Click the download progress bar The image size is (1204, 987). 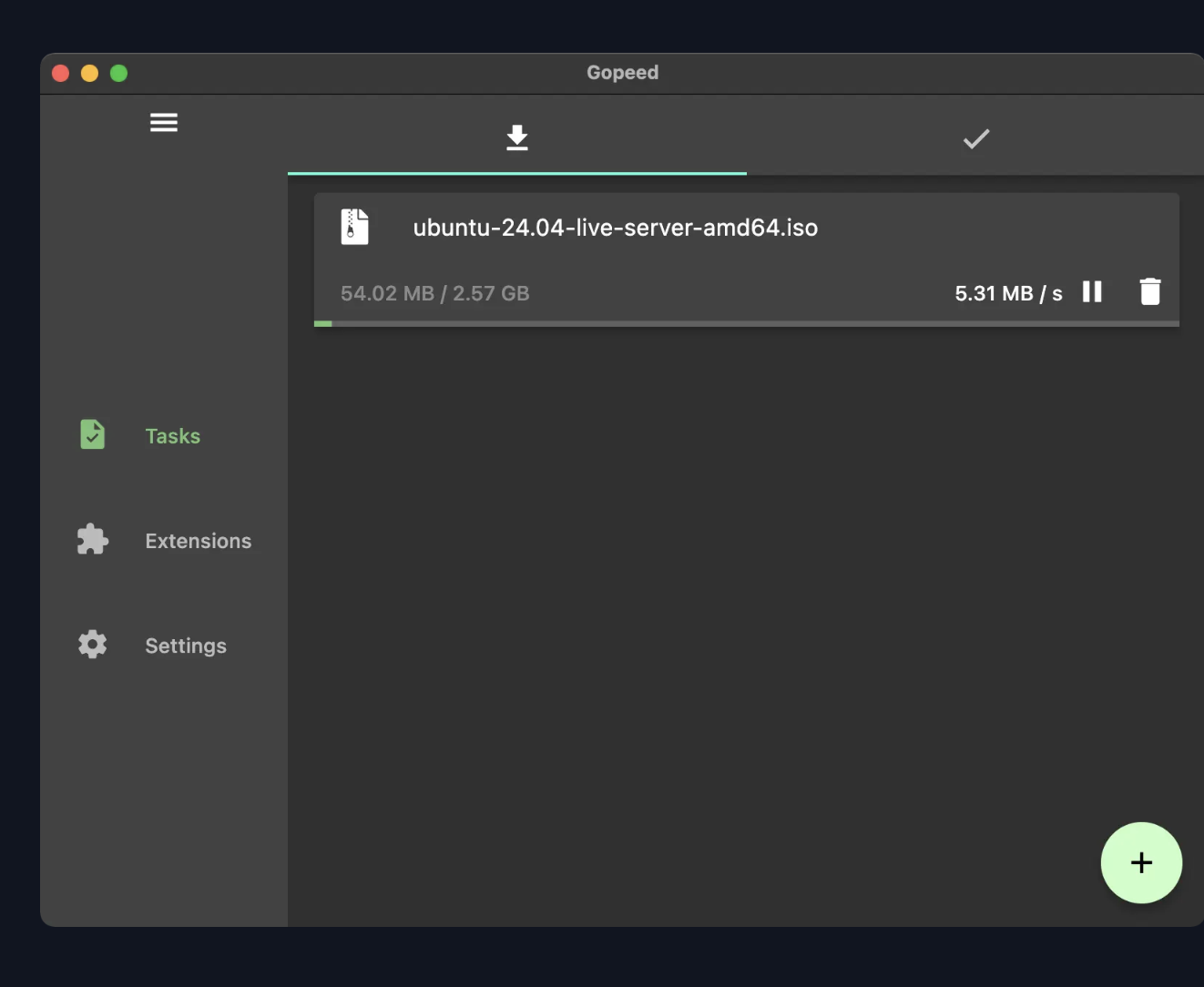pyautogui.click(x=746, y=323)
